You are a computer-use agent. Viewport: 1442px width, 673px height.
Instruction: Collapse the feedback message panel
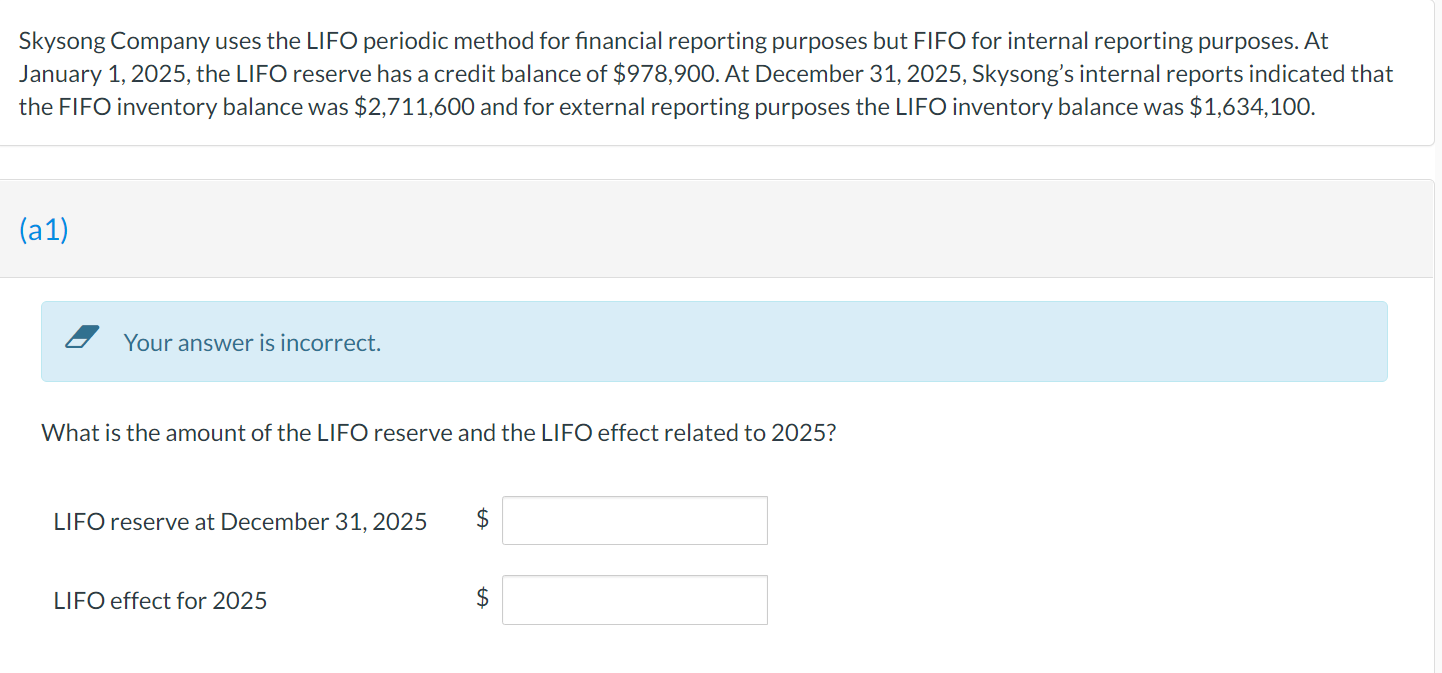click(x=714, y=341)
